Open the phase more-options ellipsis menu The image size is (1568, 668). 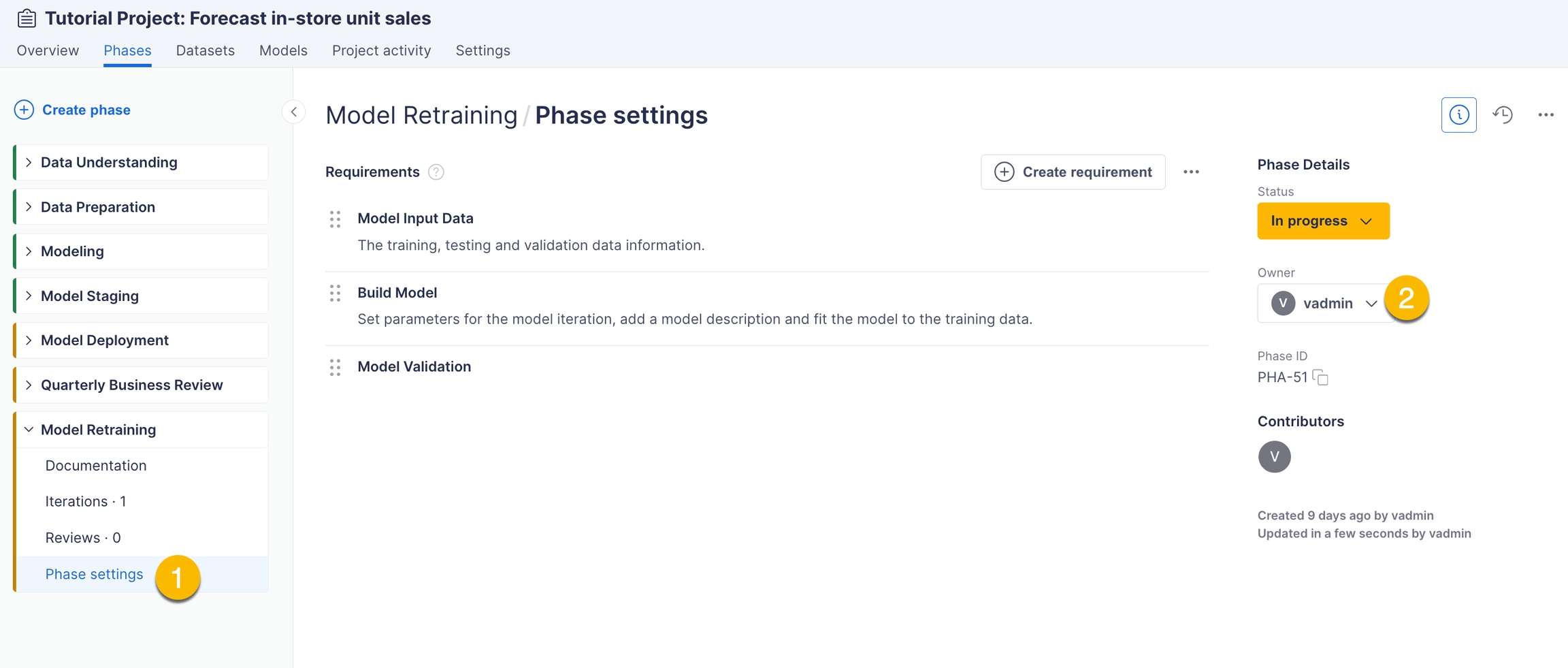tap(1546, 115)
